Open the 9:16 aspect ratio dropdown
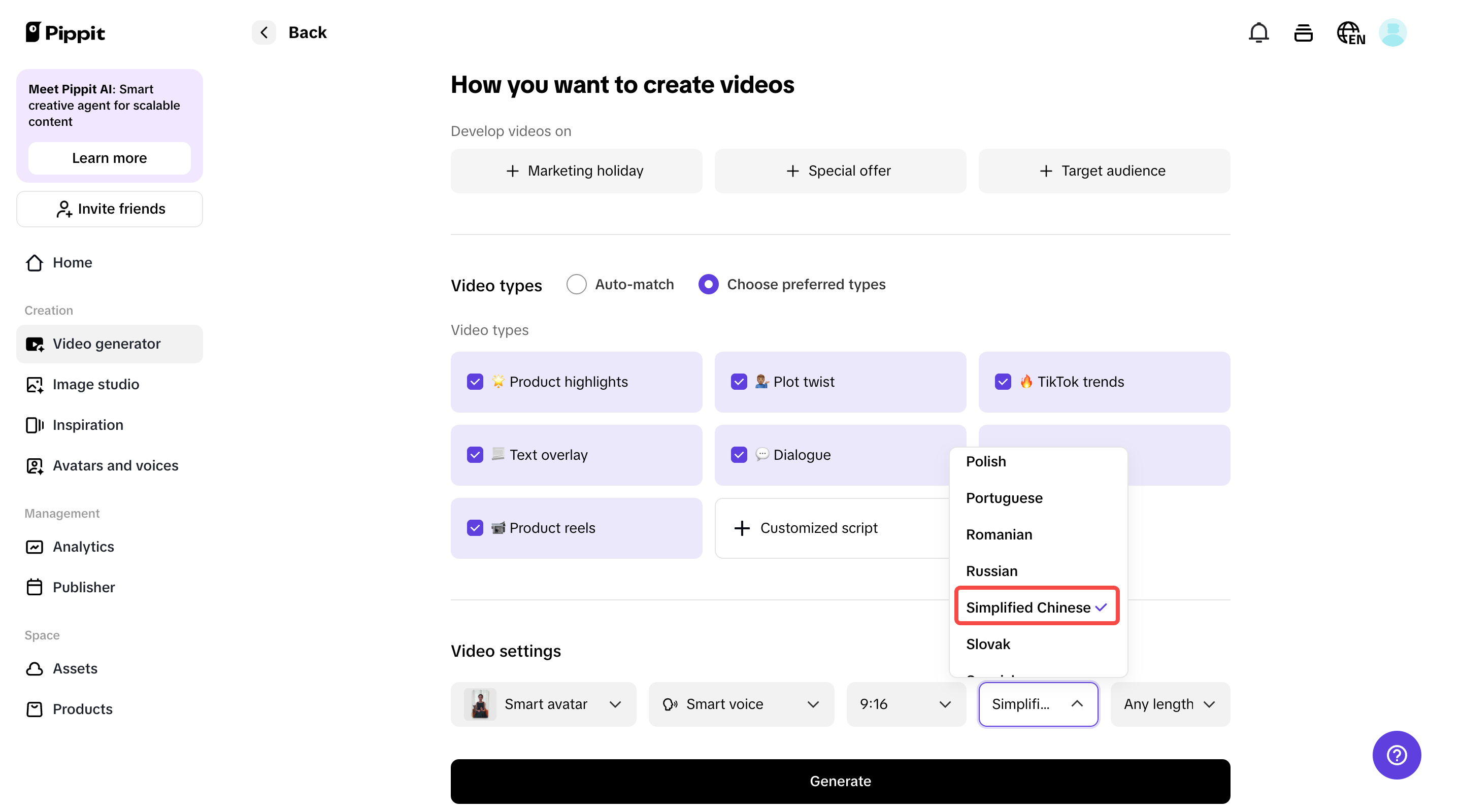This screenshot has height=812, width=1461. click(905, 704)
